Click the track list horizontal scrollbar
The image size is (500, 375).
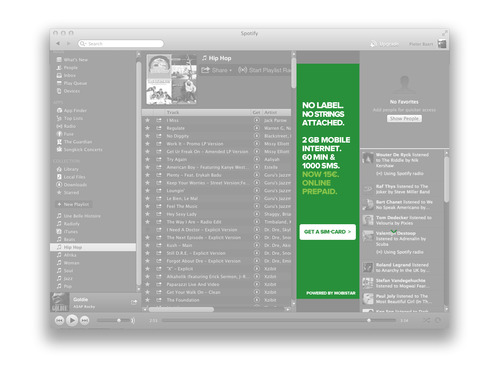click(x=181, y=309)
